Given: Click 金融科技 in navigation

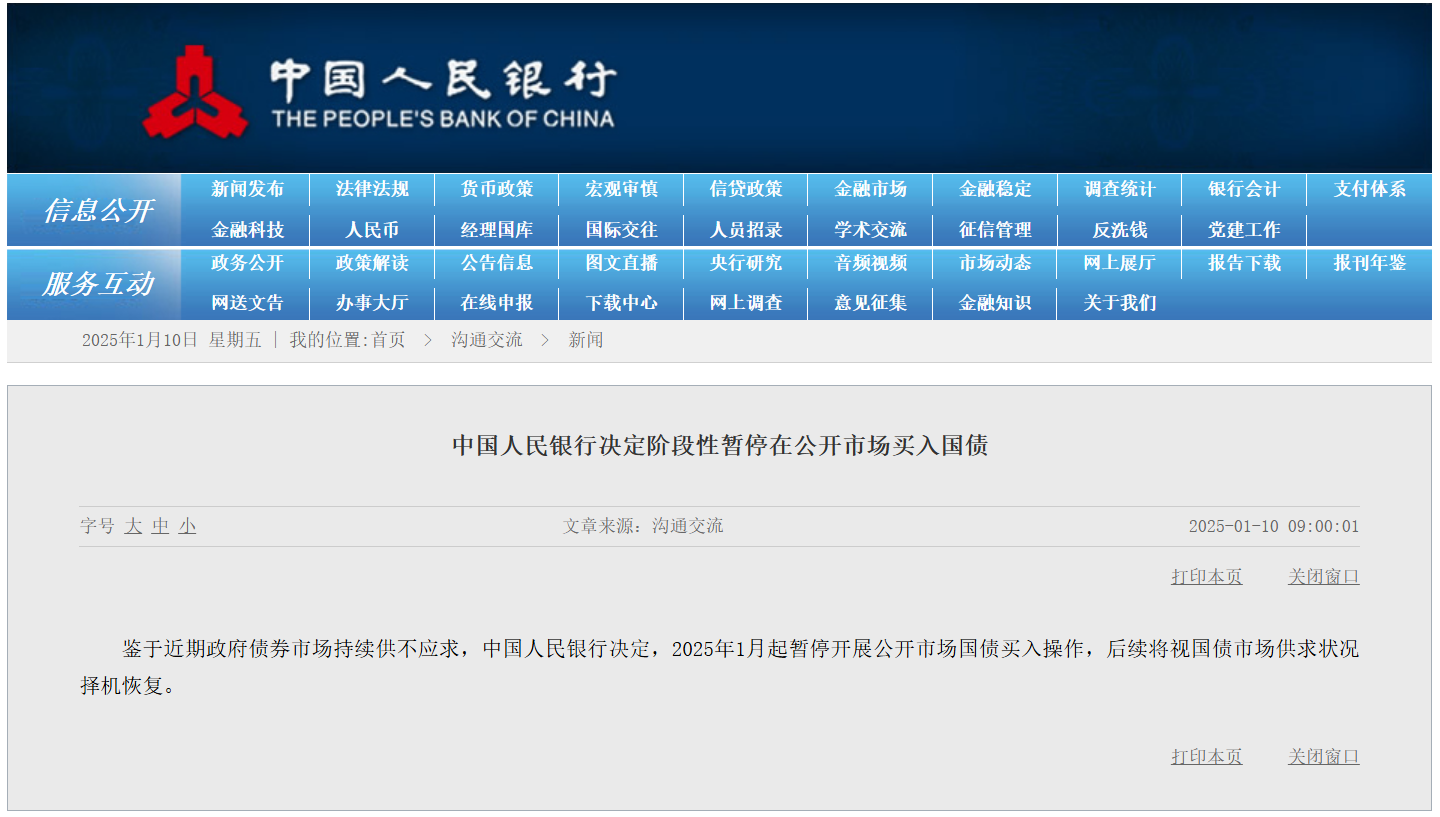Looking at the screenshot, I should click(x=247, y=230).
